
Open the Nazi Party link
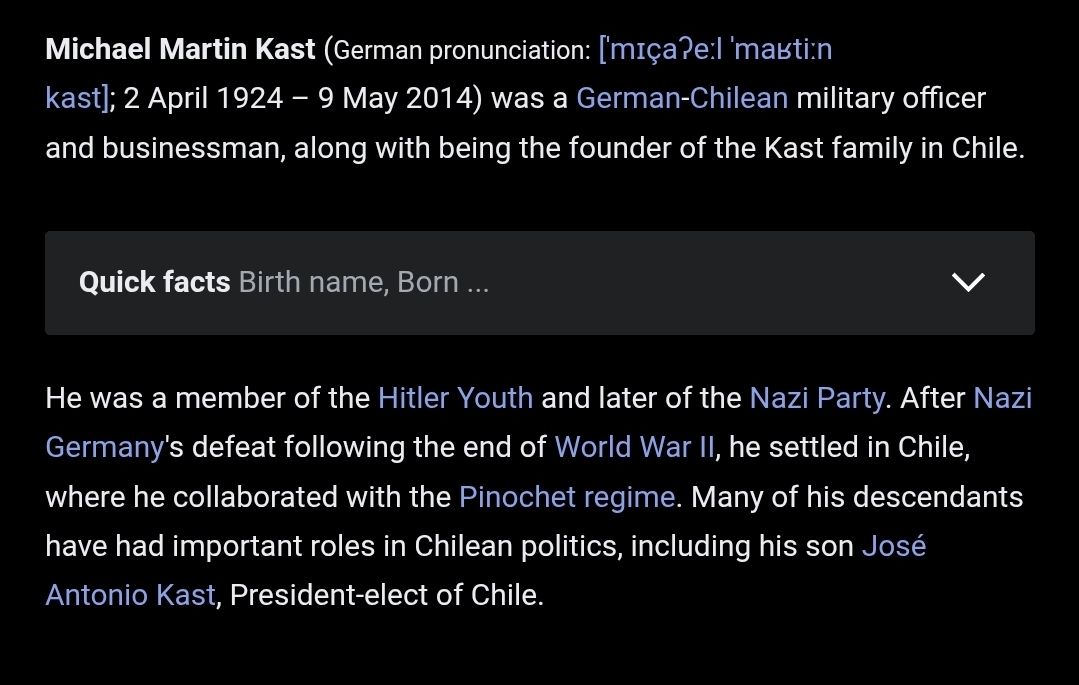(x=817, y=398)
